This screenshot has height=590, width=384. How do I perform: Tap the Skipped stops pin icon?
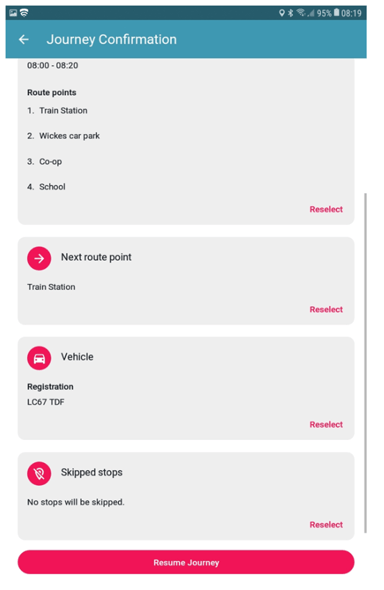(x=39, y=473)
